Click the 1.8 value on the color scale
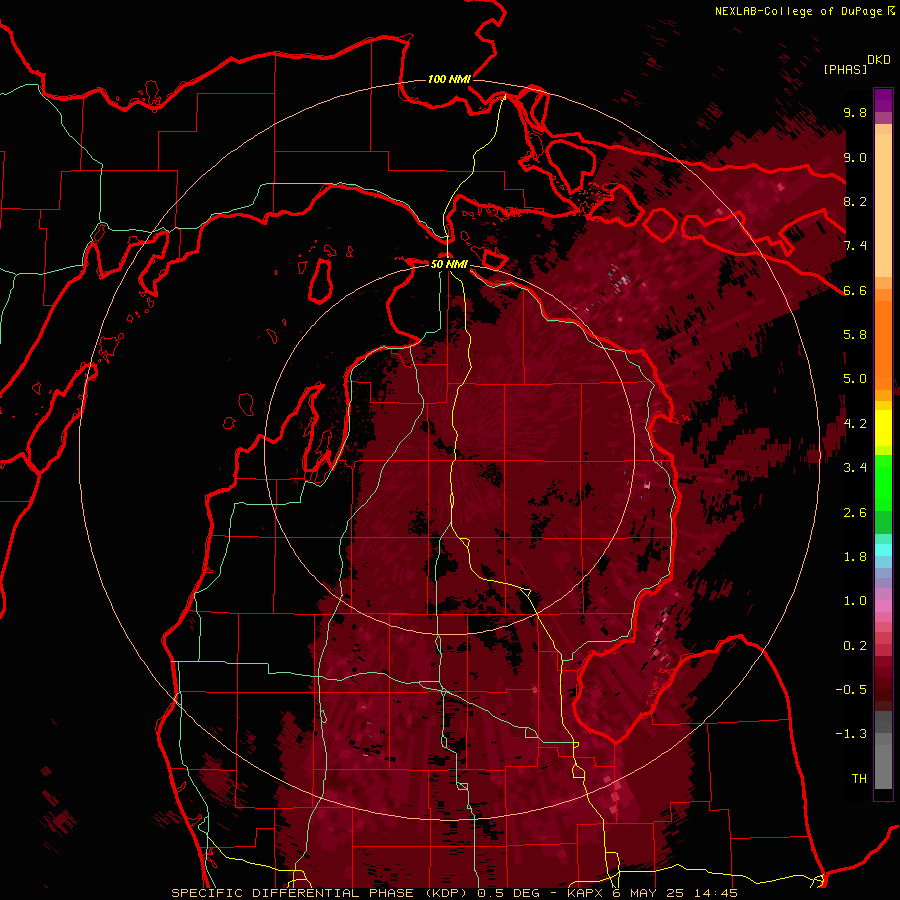Image resolution: width=900 pixels, height=900 pixels. pyautogui.click(x=855, y=557)
